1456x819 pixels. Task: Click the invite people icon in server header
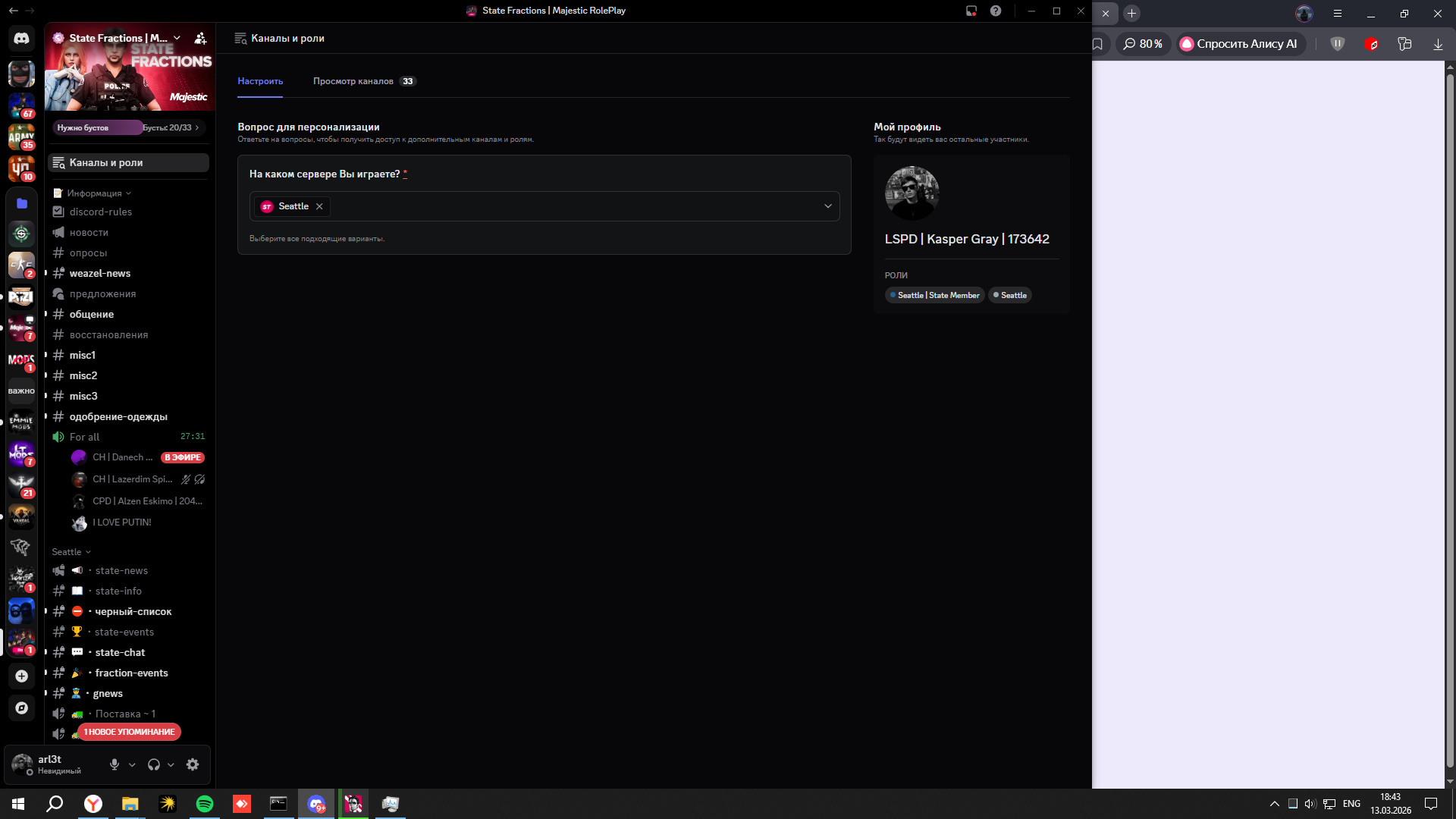tap(200, 38)
